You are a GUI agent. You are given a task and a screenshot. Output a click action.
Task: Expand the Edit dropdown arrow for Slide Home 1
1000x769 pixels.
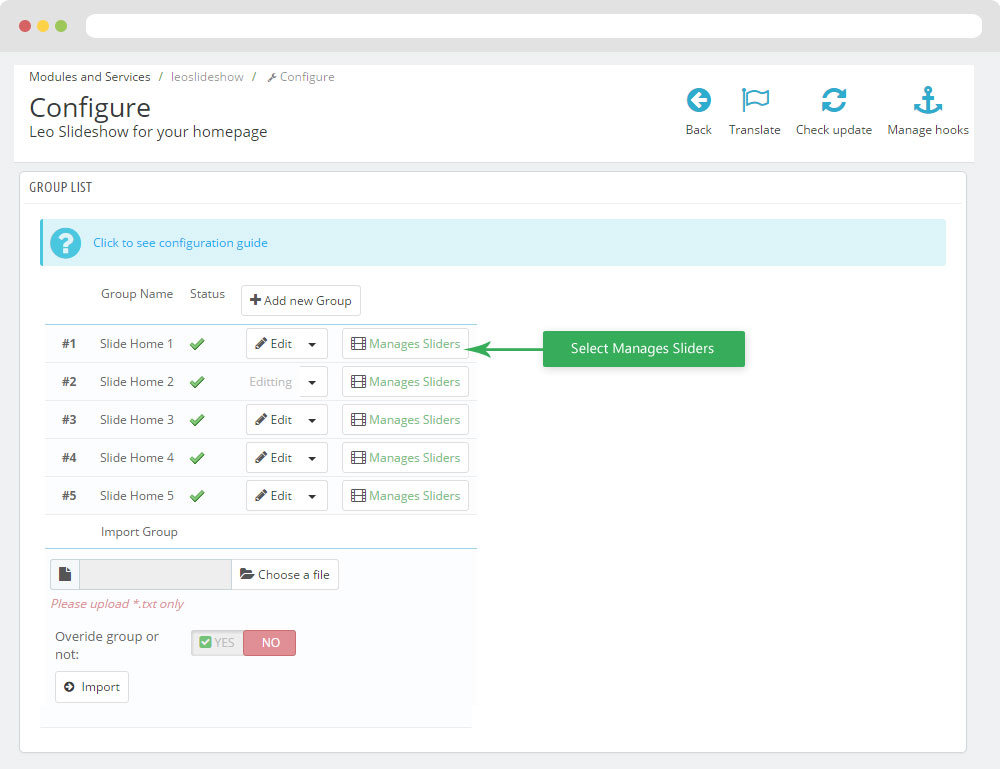click(312, 344)
